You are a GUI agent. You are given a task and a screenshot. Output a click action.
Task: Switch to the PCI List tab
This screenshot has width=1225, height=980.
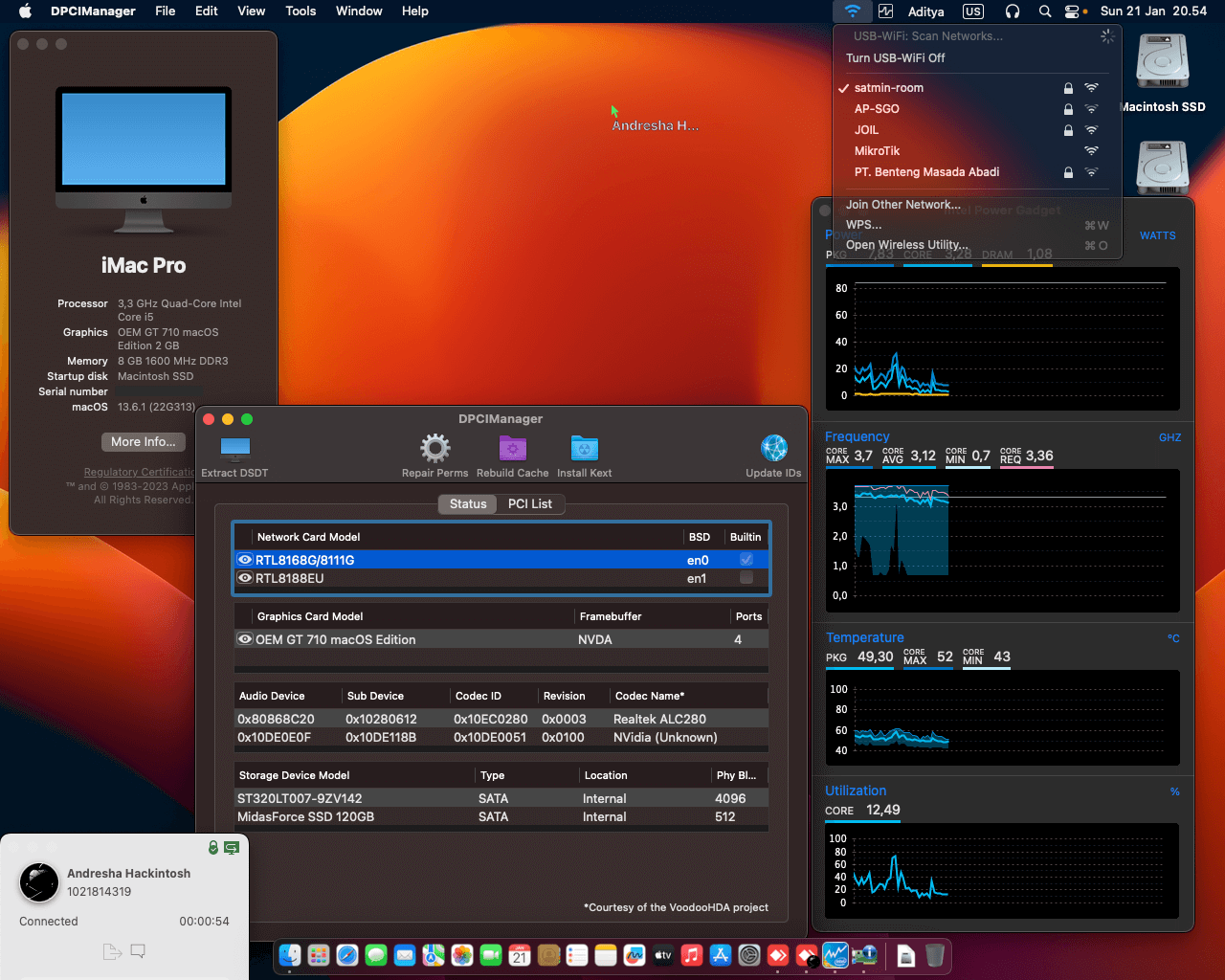[529, 504]
